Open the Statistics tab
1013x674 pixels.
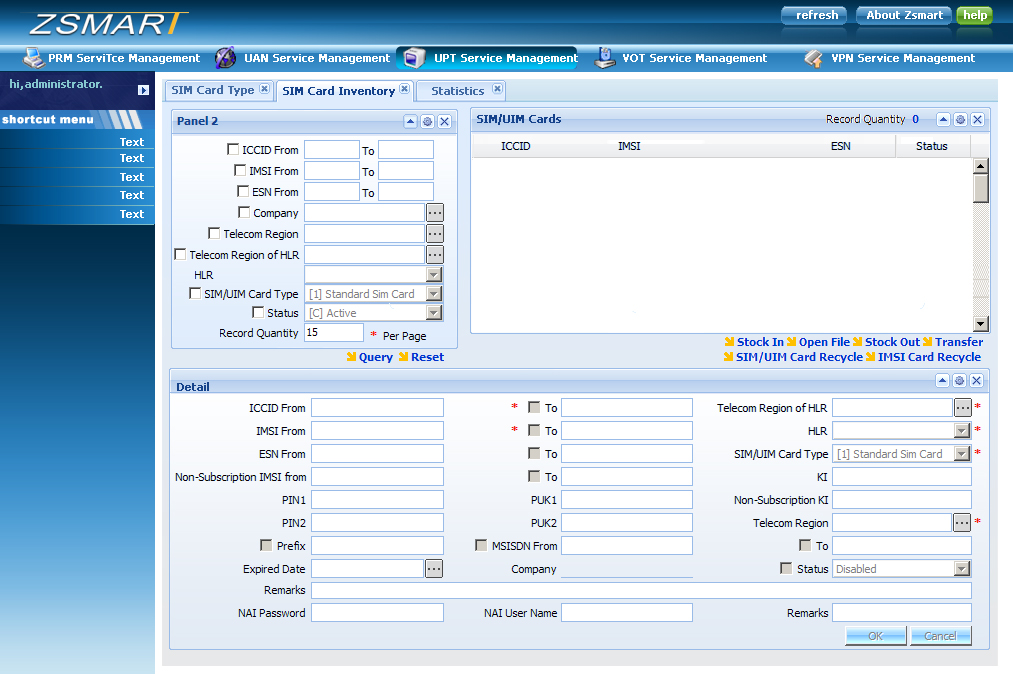[457, 91]
